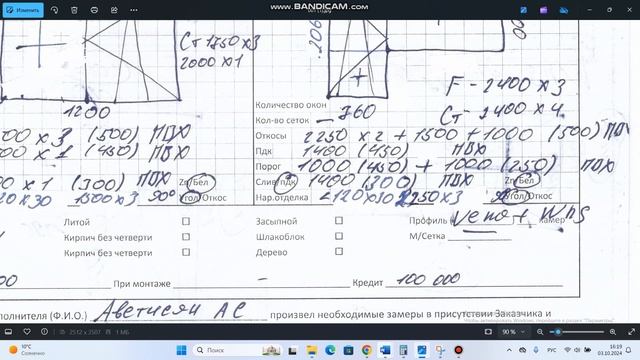The image size is (640, 360).
Task: Switch input language via РУС indicator
Action: point(551,350)
